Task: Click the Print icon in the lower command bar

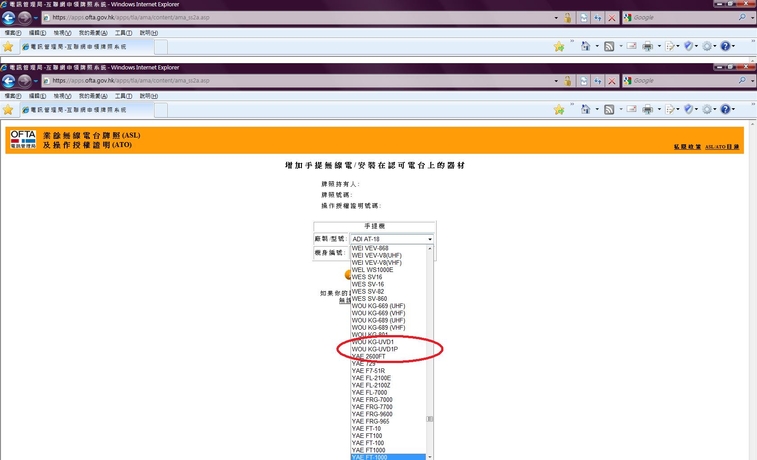Action: pos(648,109)
